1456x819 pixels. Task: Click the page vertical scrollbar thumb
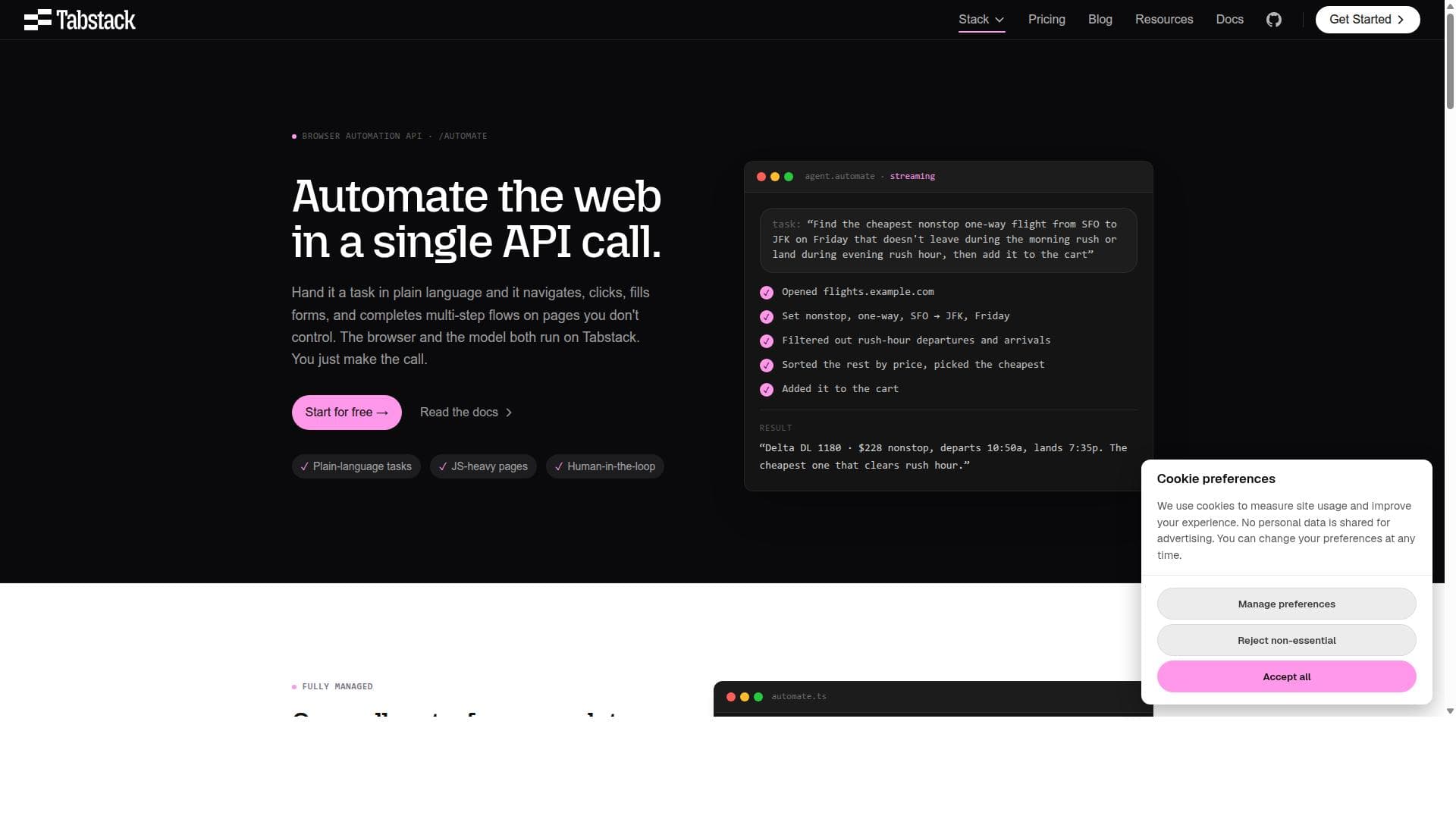pos(1450,61)
